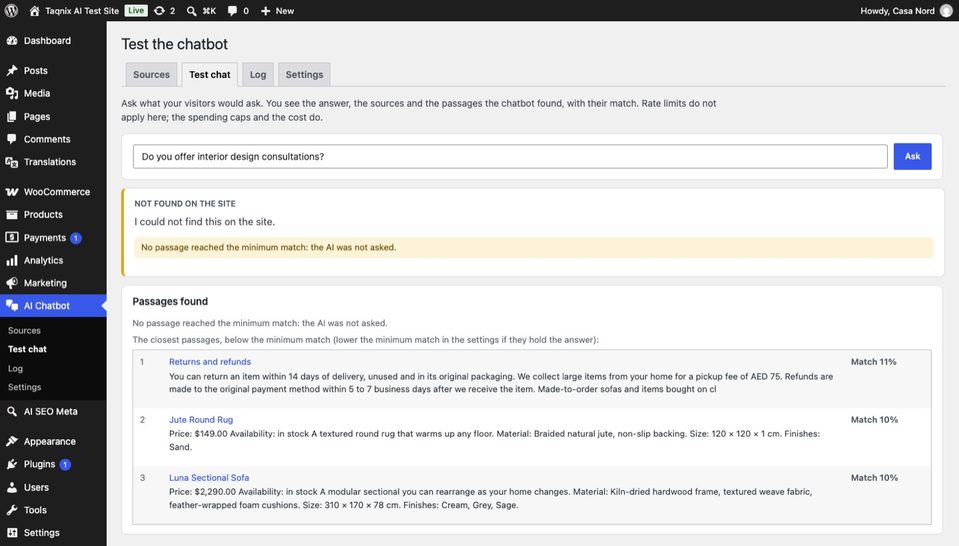Image resolution: width=959 pixels, height=546 pixels.
Task: Click the yellow notice about minimum match
Action: [533, 248]
